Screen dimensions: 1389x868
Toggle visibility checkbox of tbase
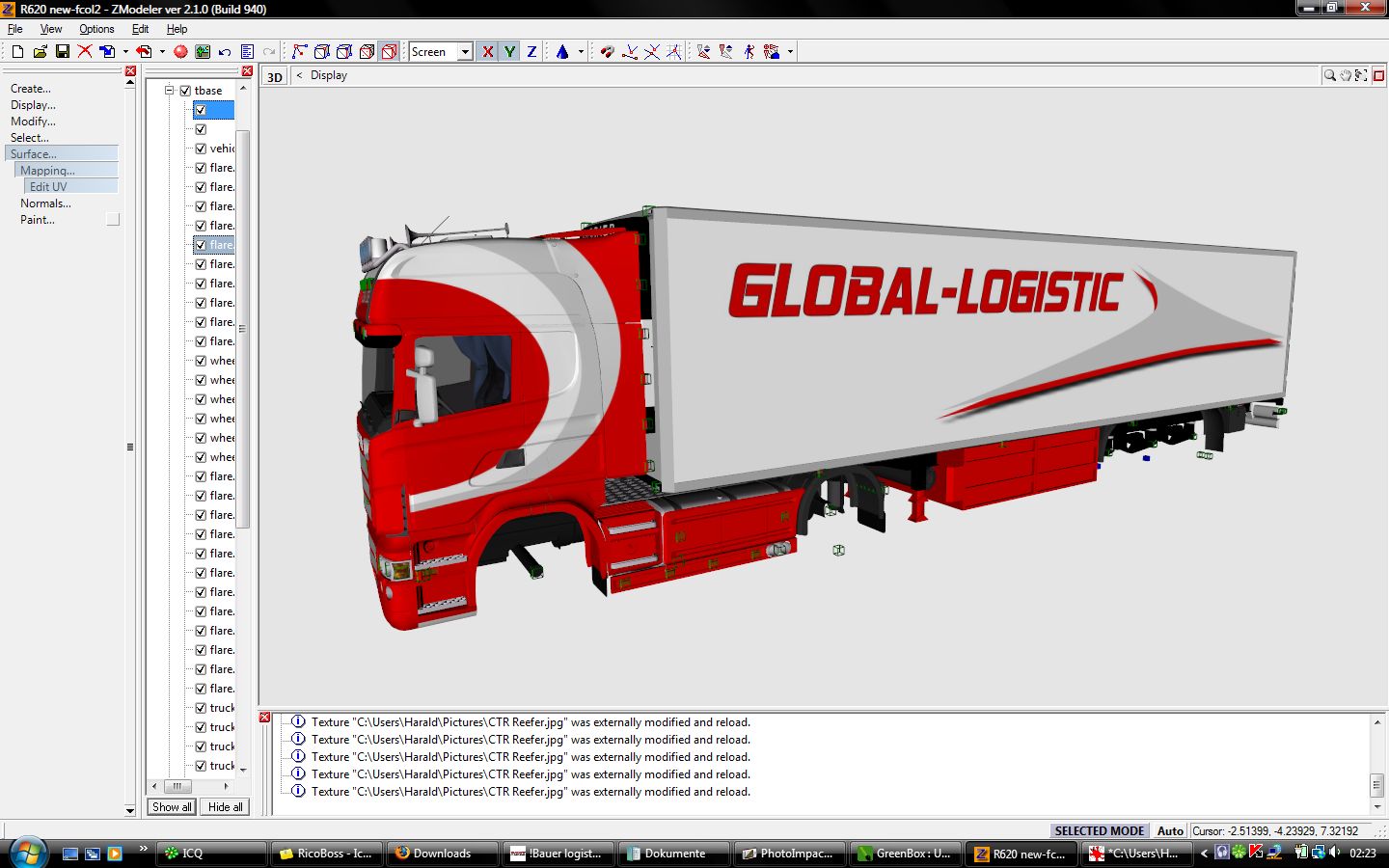tap(185, 91)
